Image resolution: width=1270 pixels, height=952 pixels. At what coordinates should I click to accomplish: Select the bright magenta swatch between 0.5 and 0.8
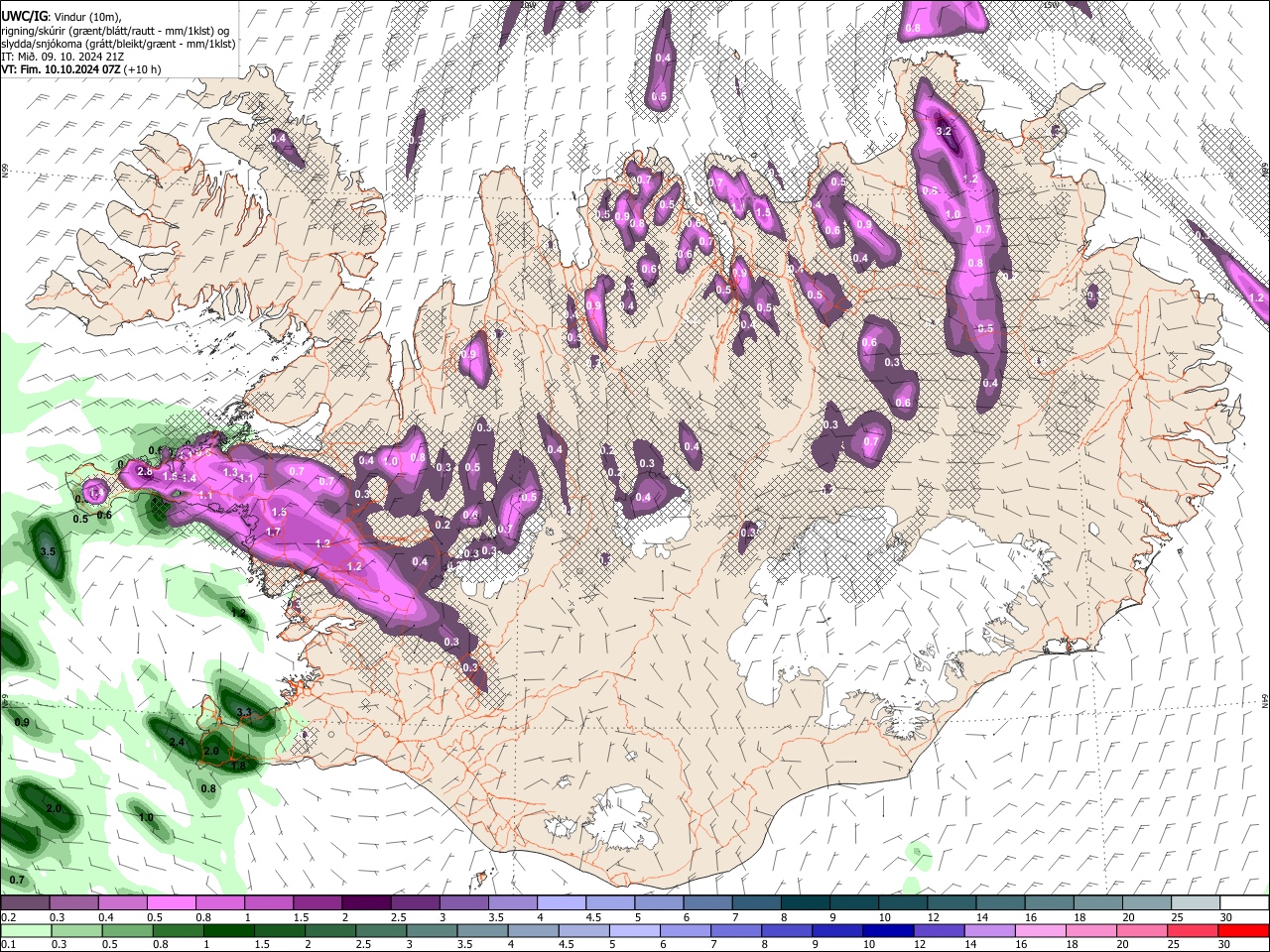(171, 902)
